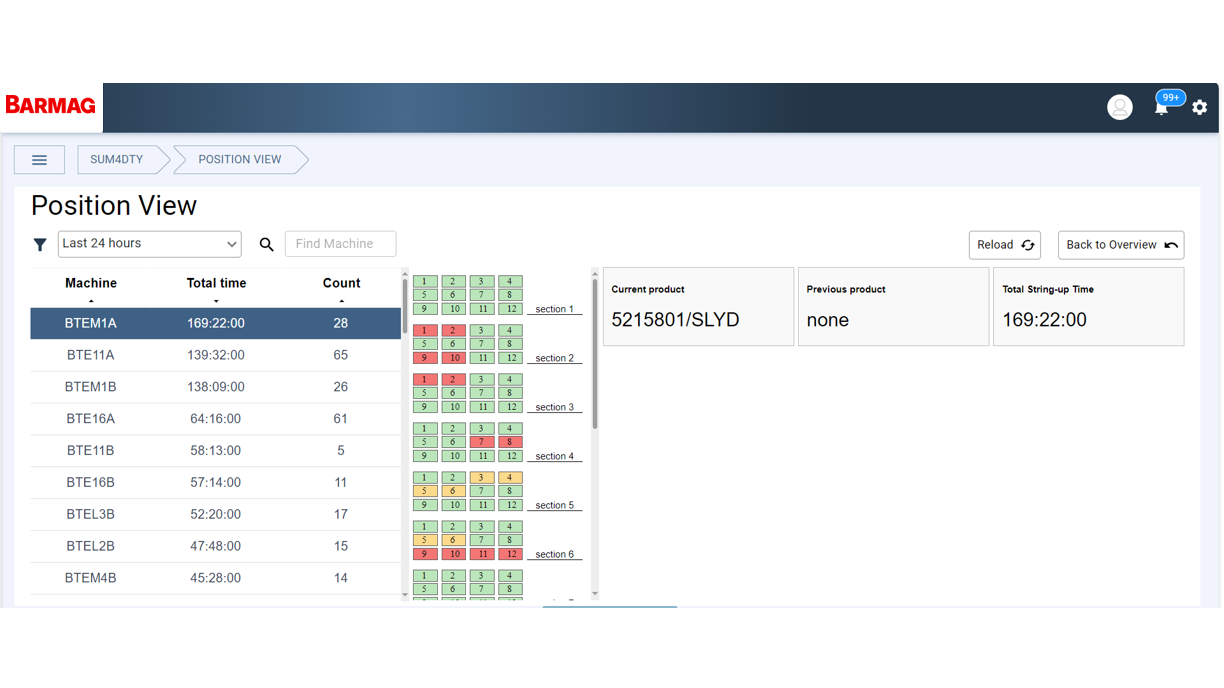Viewport: 1224px width, 688px height.
Task: Select orange position 3 in section 5
Action: (482, 478)
